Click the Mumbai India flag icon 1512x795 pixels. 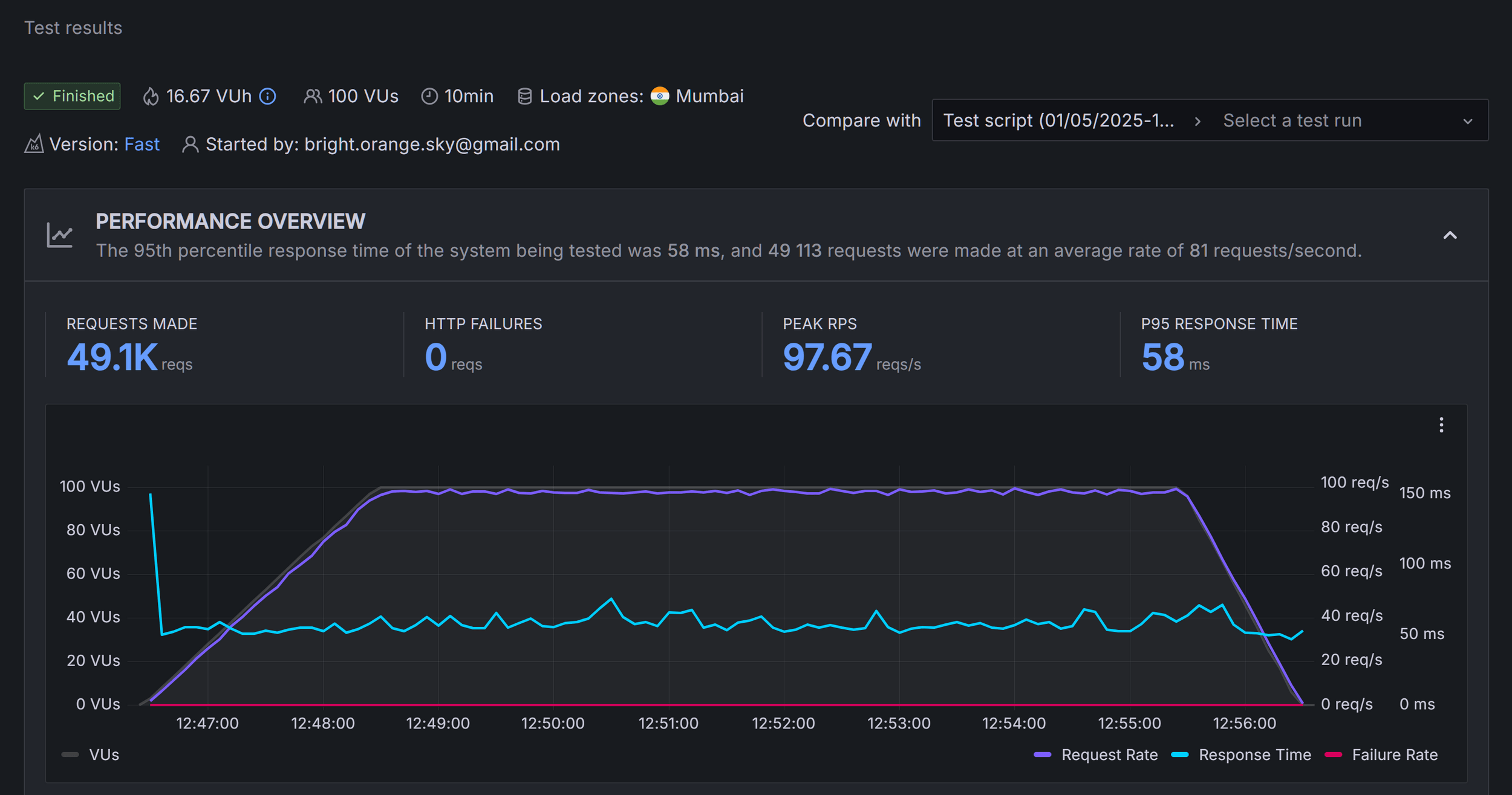pyautogui.click(x=660, y=96)
